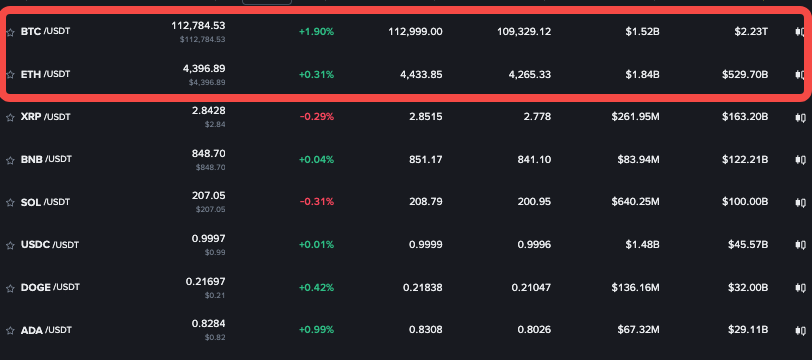Add BNB/USDT to favorites with its star
This screenshot has width=812, height=360.
tap(10, 160)
